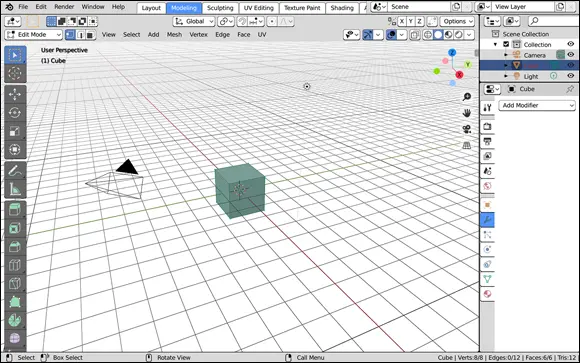Viewport: 580px width, 363px height.
Task: Toggle camera view with camera icon
Action: [x=467, y=129]
